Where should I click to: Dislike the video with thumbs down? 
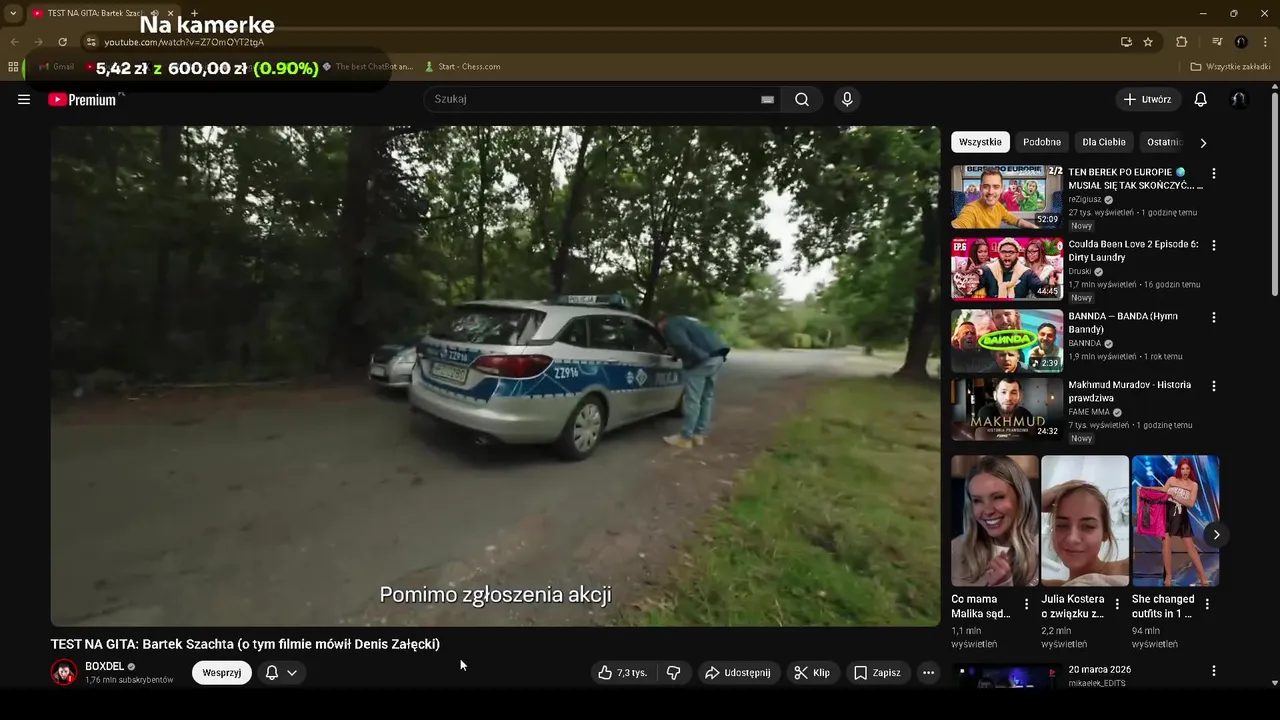click(x=674, y=673)
